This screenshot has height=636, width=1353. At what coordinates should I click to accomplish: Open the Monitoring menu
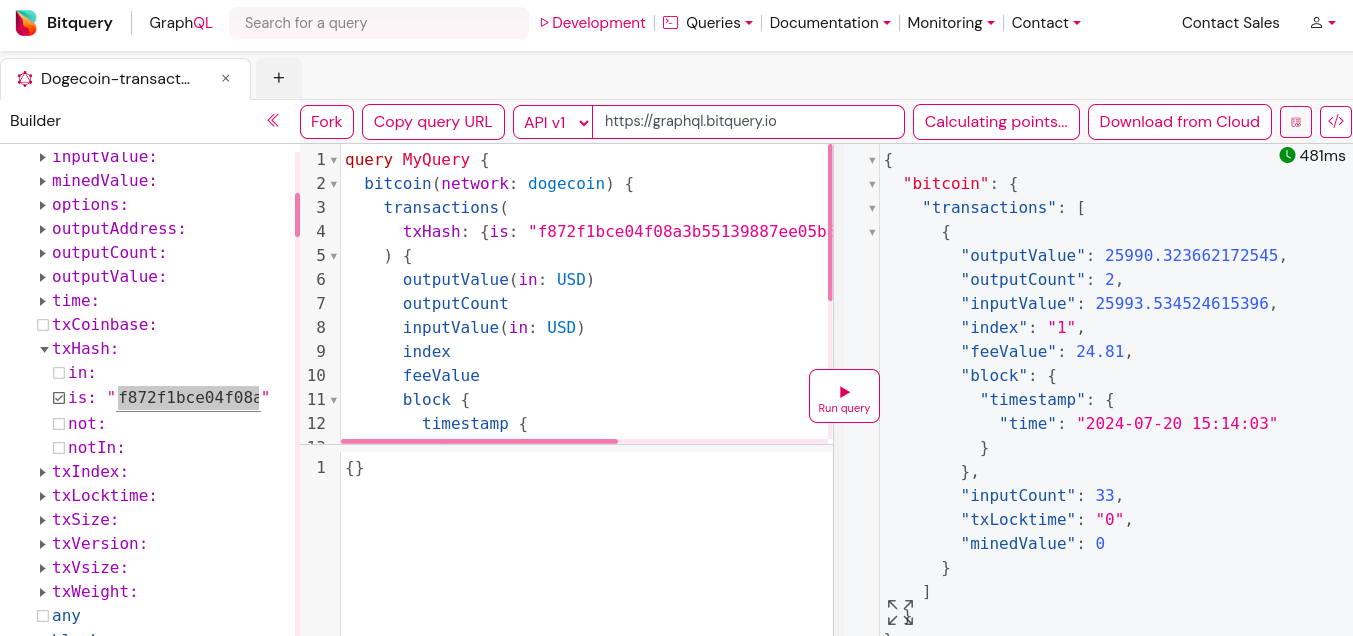point(951,23)
